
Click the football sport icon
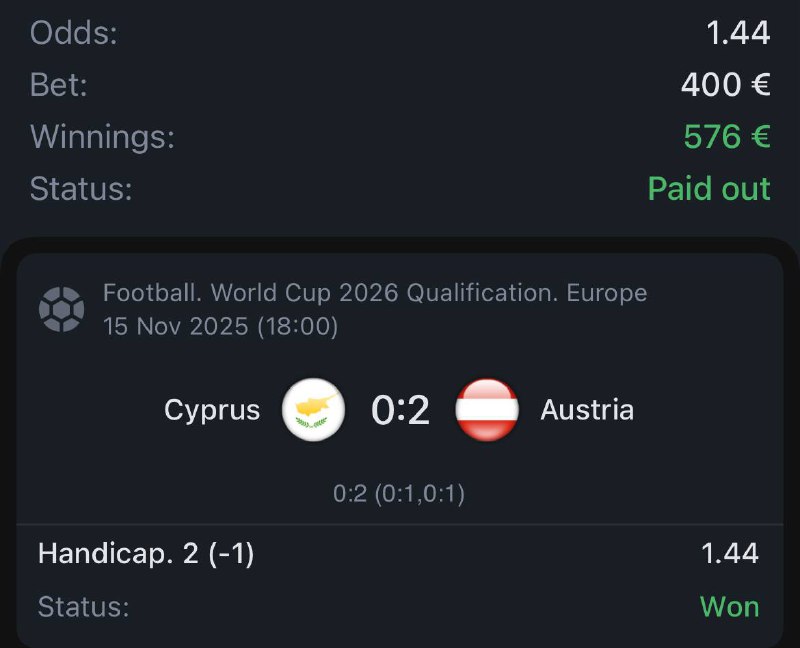[x=61, y=309]
